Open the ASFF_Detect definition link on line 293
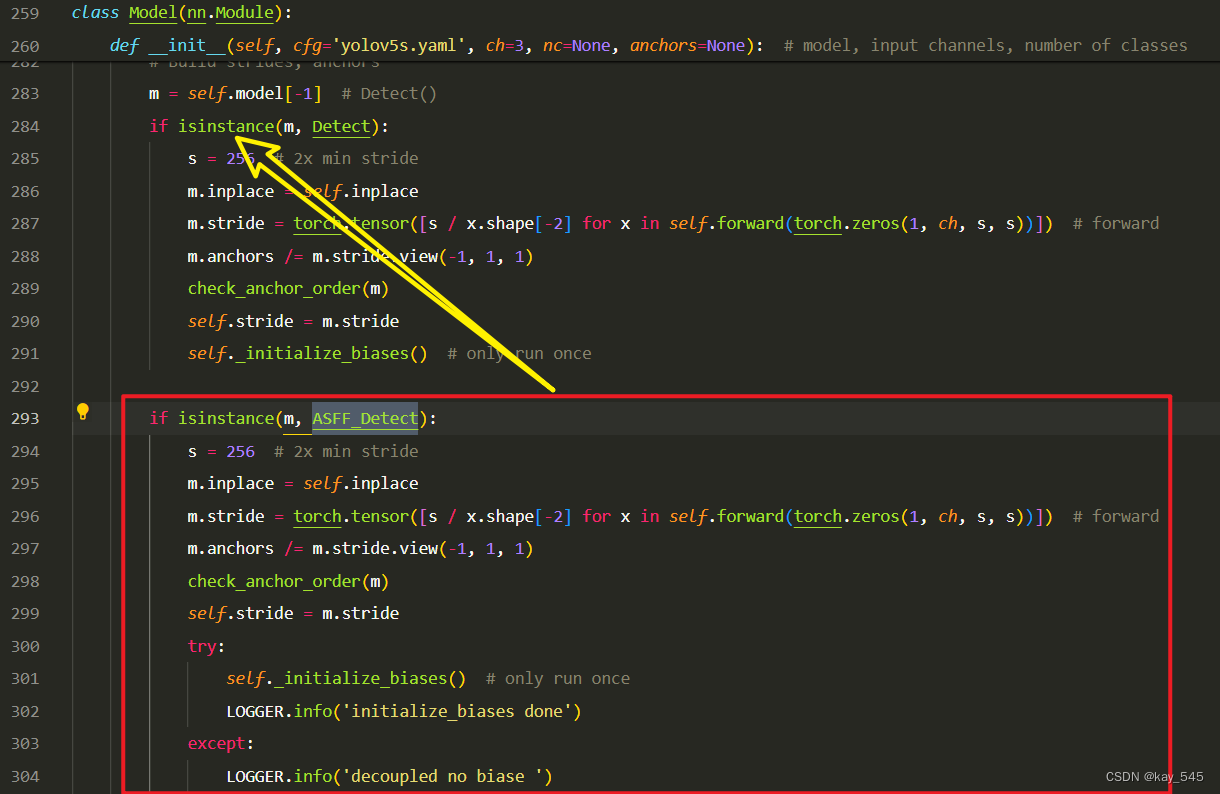This screenshot has height=794, width=1220. [x=364, y=418]
